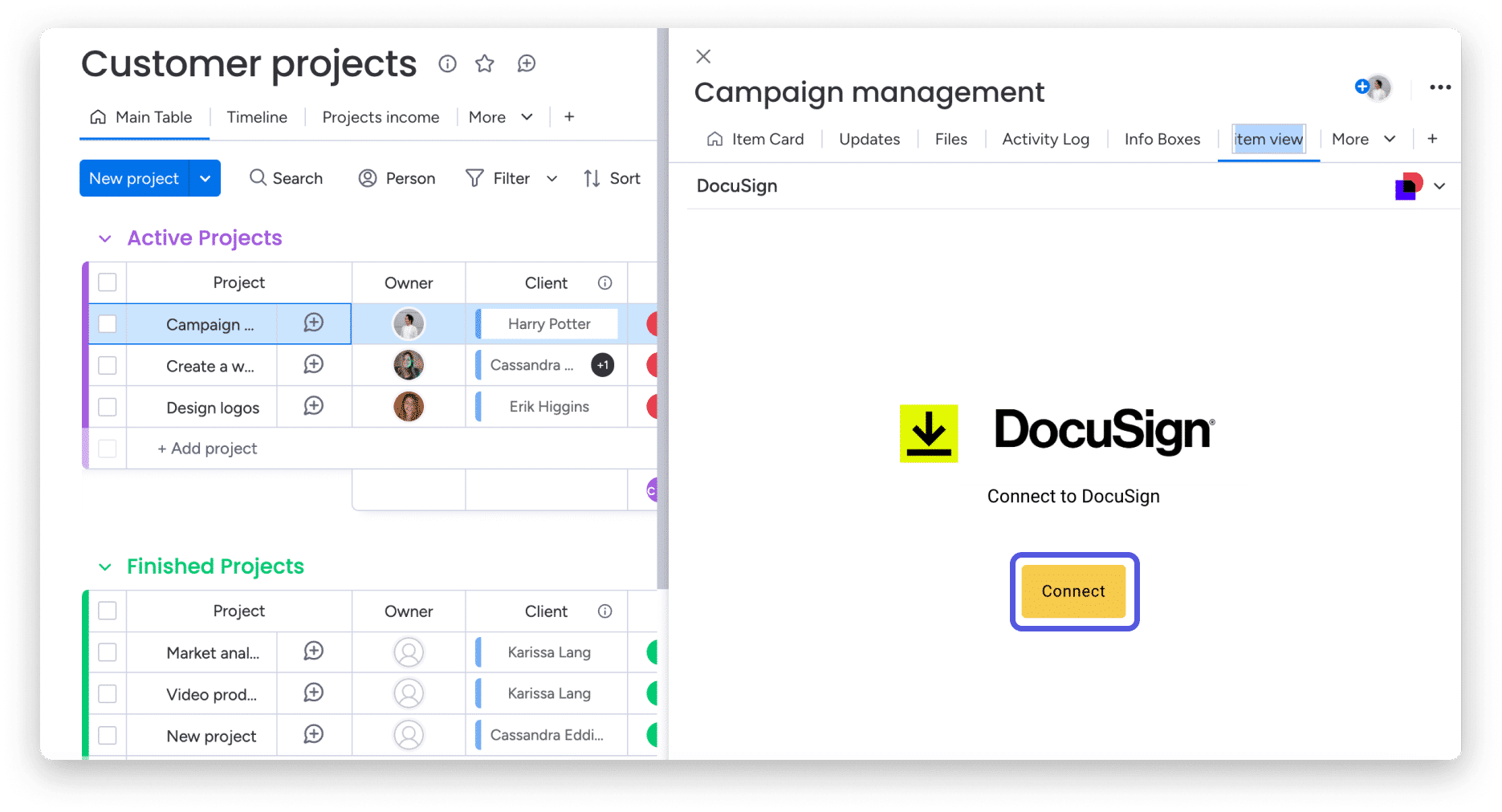Click the board info icon beside Customer projects

click(447, 63)
